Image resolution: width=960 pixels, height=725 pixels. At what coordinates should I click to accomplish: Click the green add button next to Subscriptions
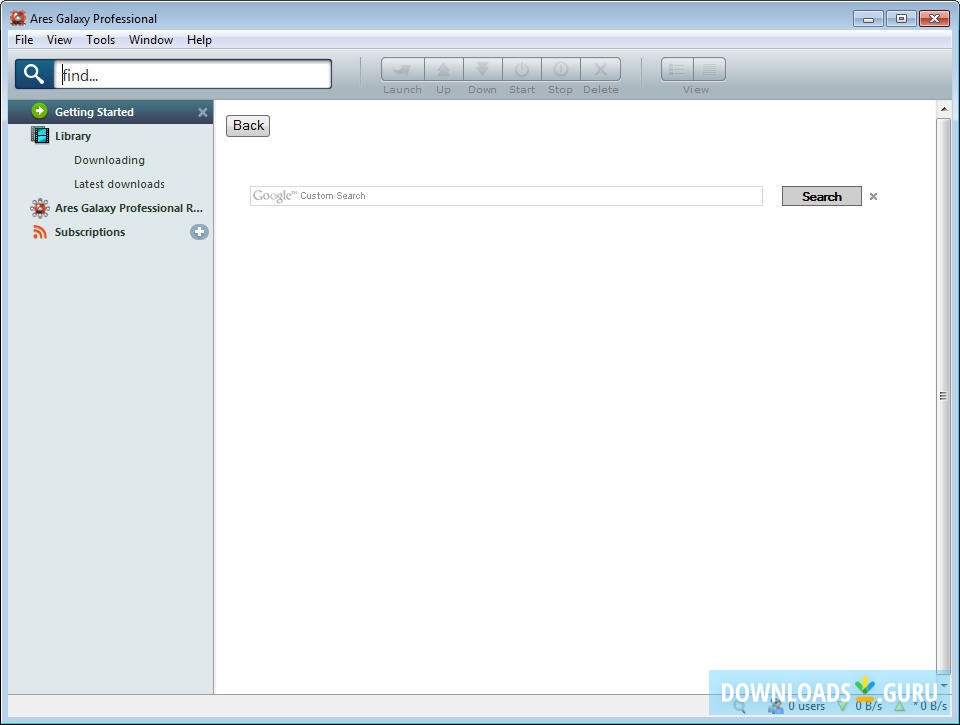point(199,231)
